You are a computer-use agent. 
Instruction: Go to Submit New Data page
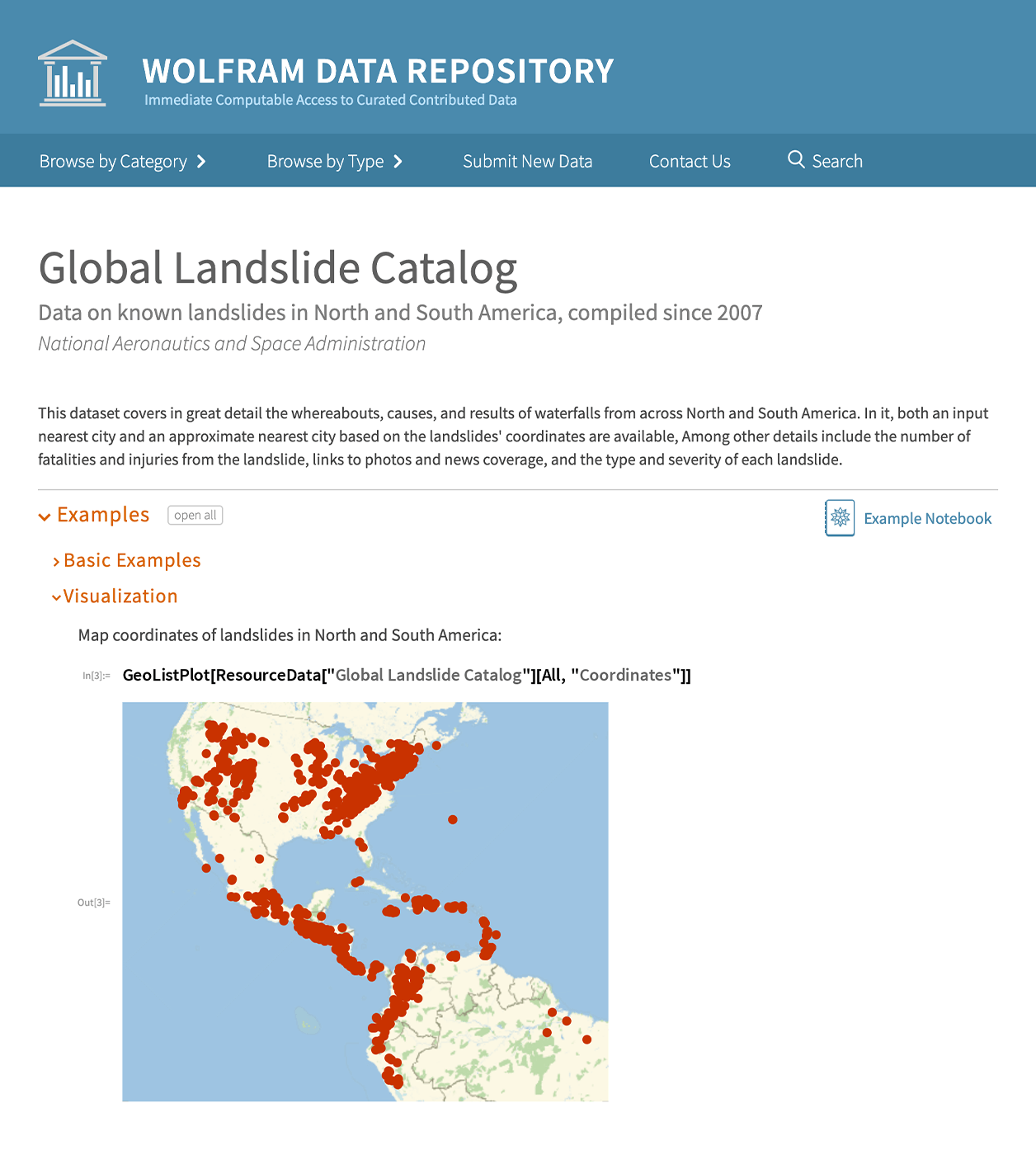(x=527, y=162)
